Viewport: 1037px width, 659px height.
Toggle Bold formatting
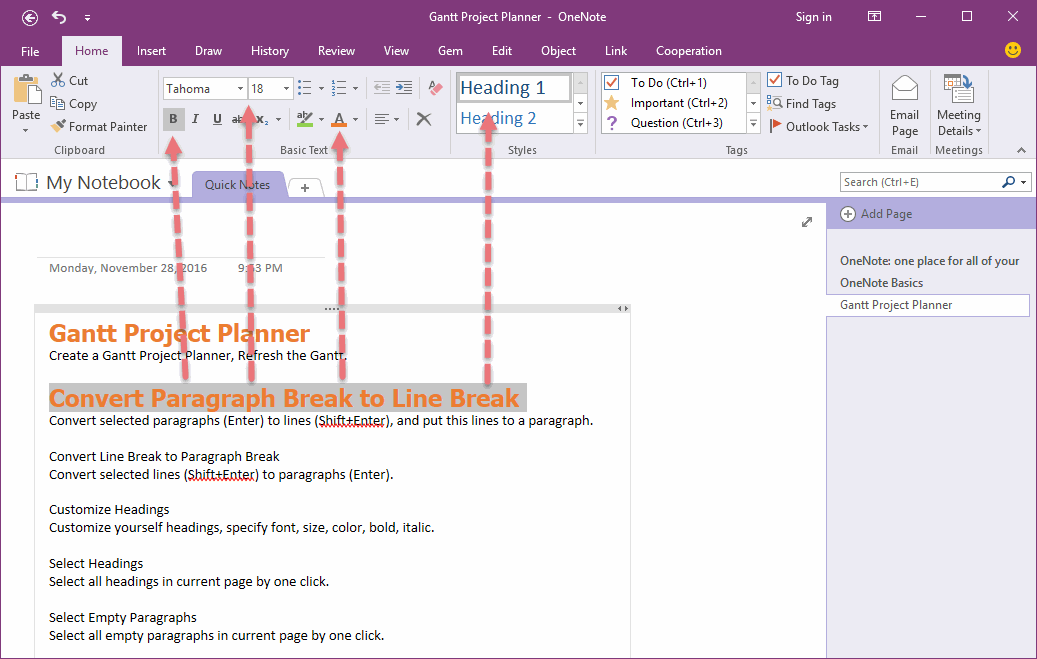click(x=173, y=119)
